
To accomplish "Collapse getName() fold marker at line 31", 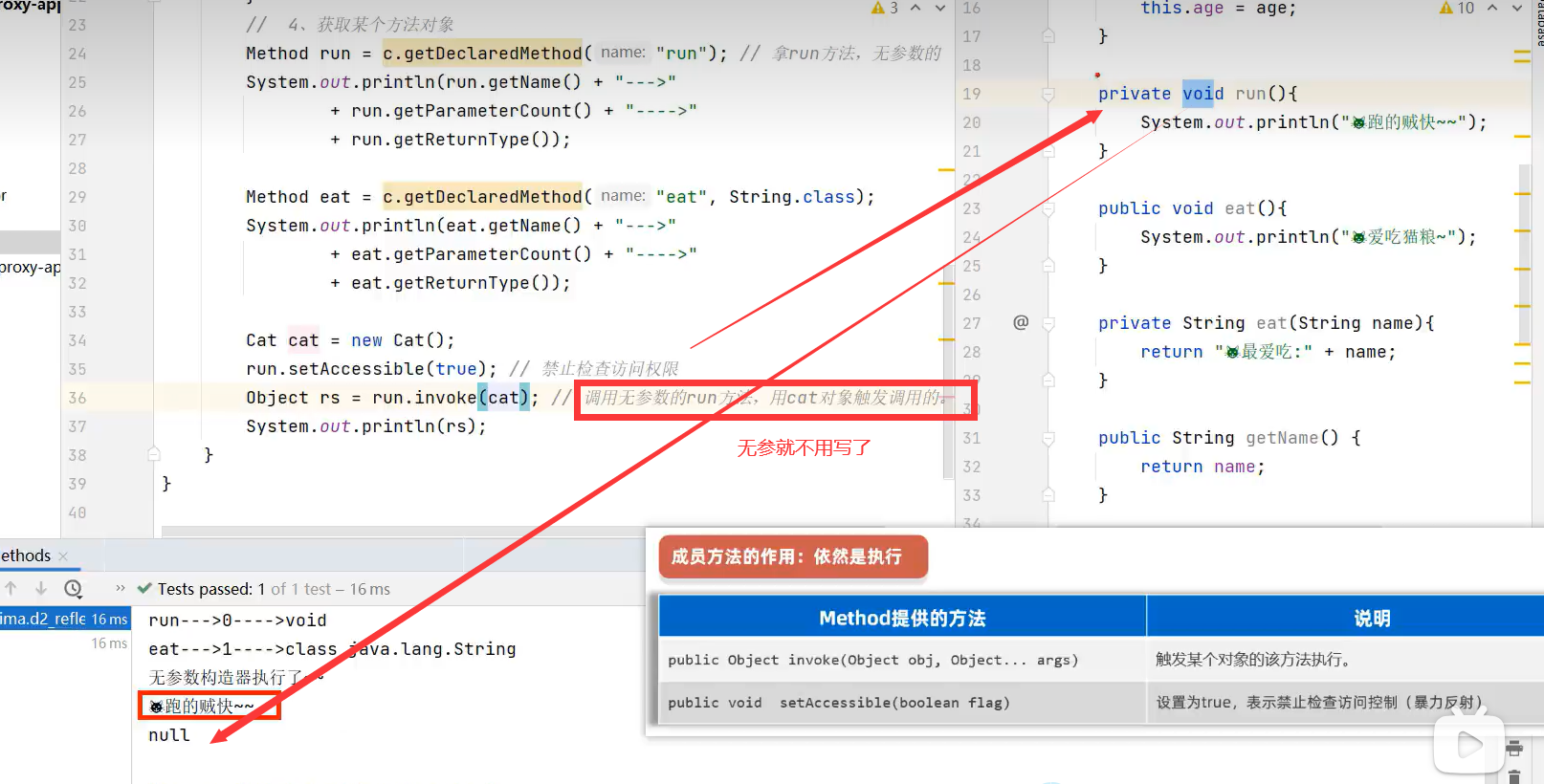I will point(1048,438).
